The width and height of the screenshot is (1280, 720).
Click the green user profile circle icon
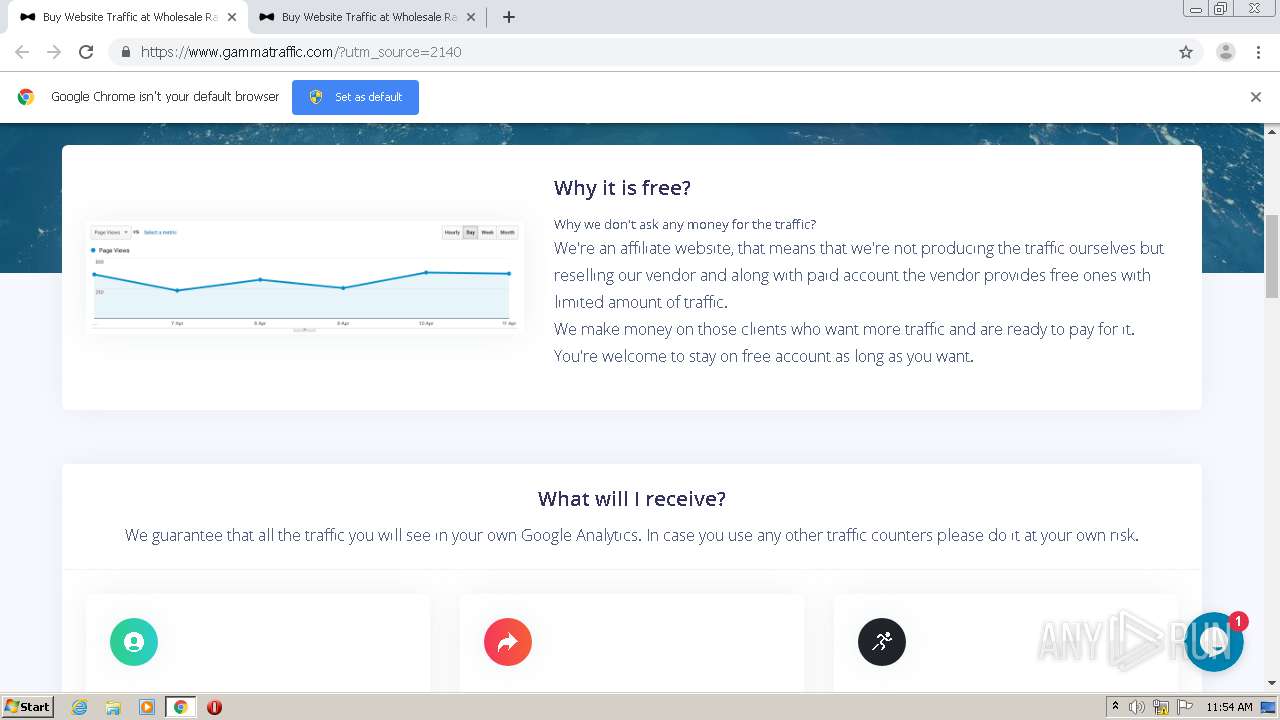(134, 642)
